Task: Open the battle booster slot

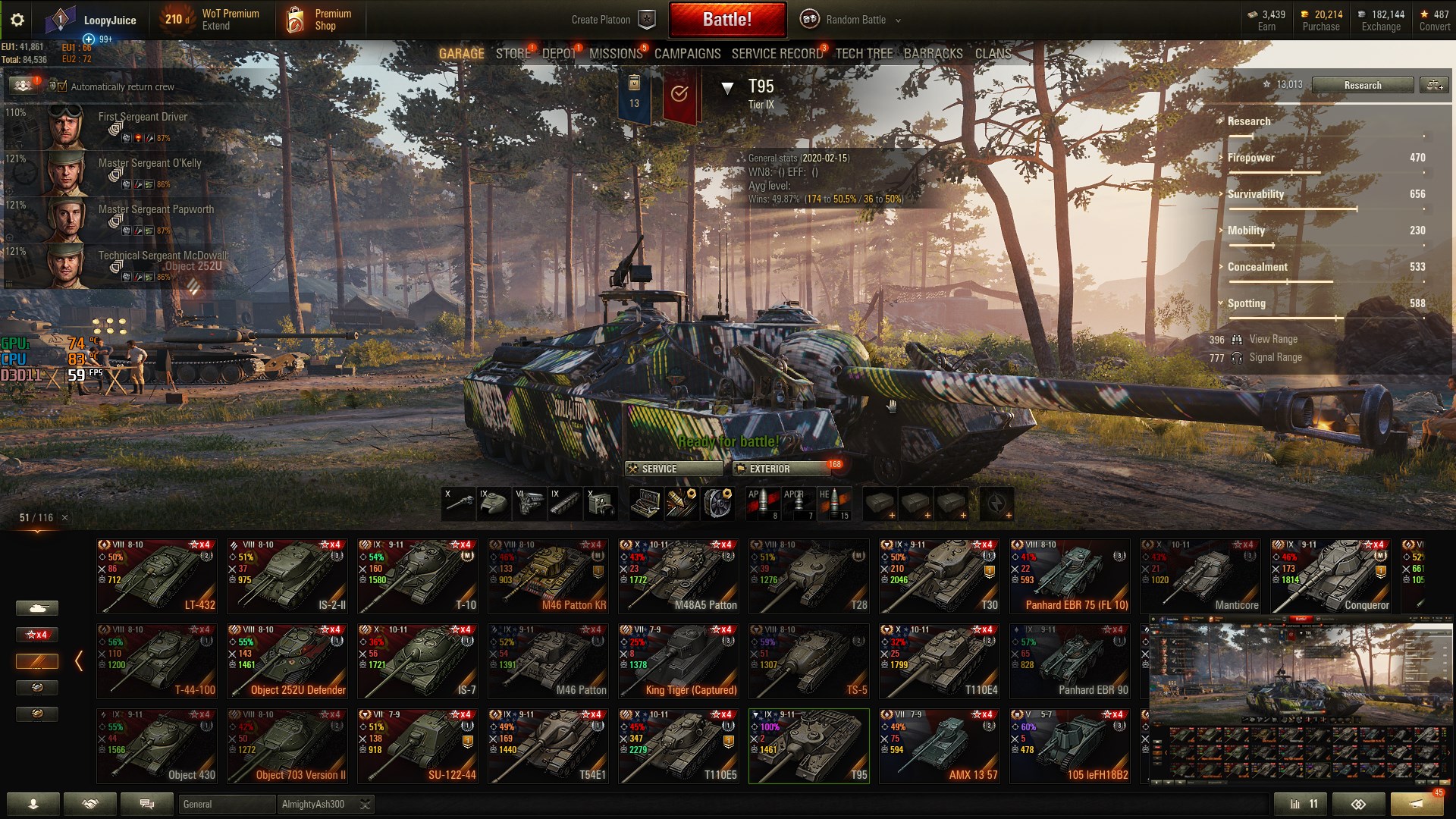Action: point(996,504)
